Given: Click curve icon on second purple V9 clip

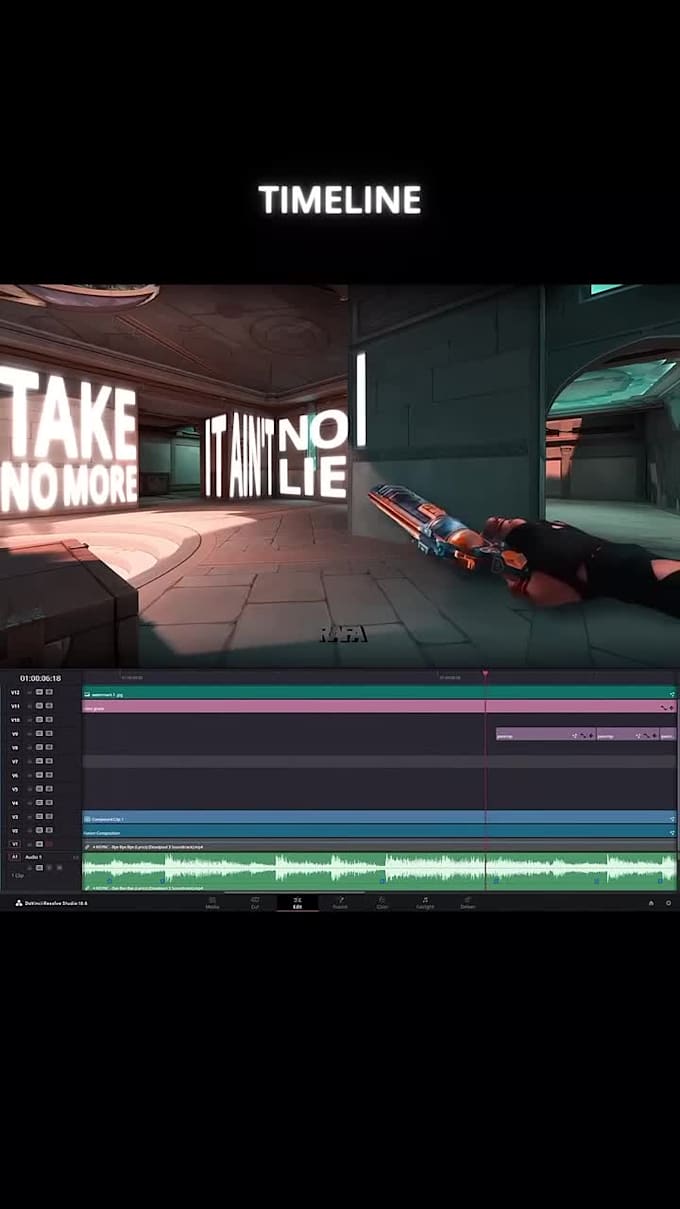Looking at the screenshot, I should tap(646, 735).
